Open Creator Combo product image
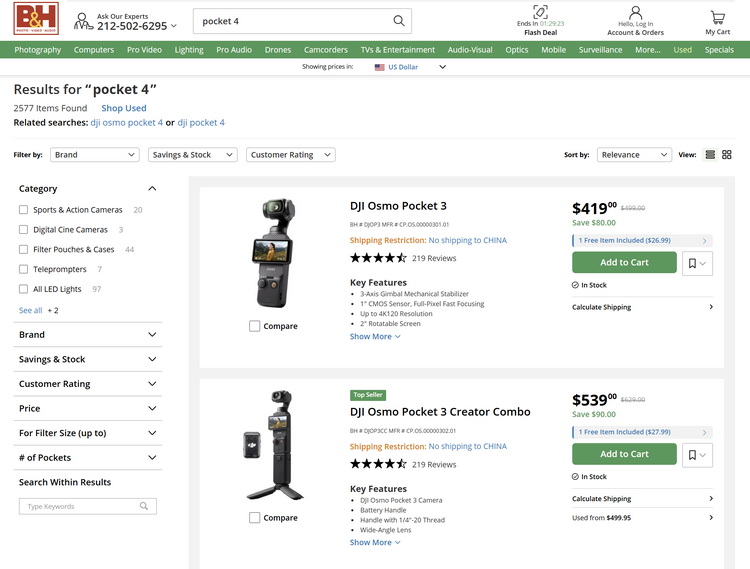 (x=274, y=446)
